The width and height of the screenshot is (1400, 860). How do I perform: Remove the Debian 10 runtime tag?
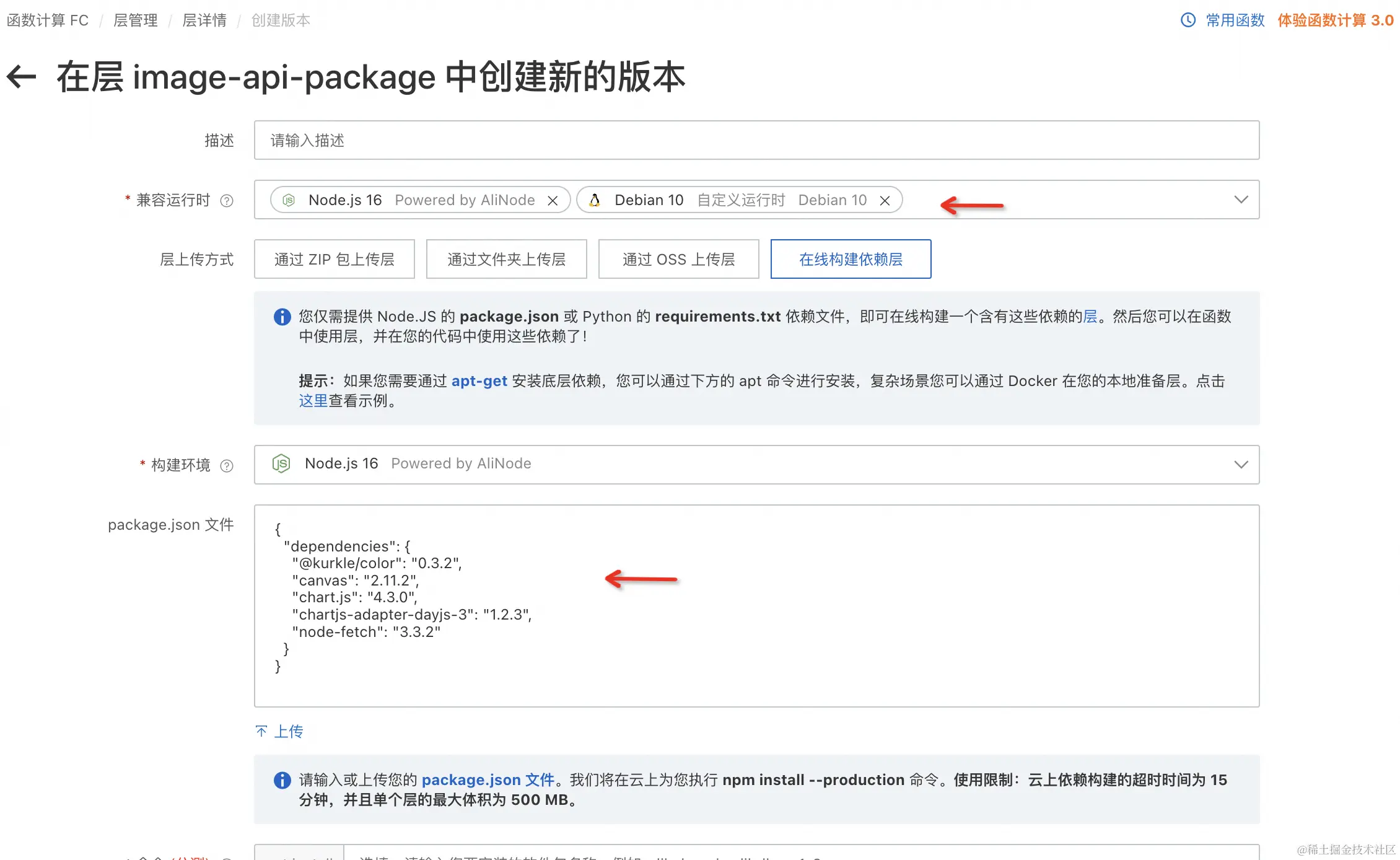tap(885, 201)
